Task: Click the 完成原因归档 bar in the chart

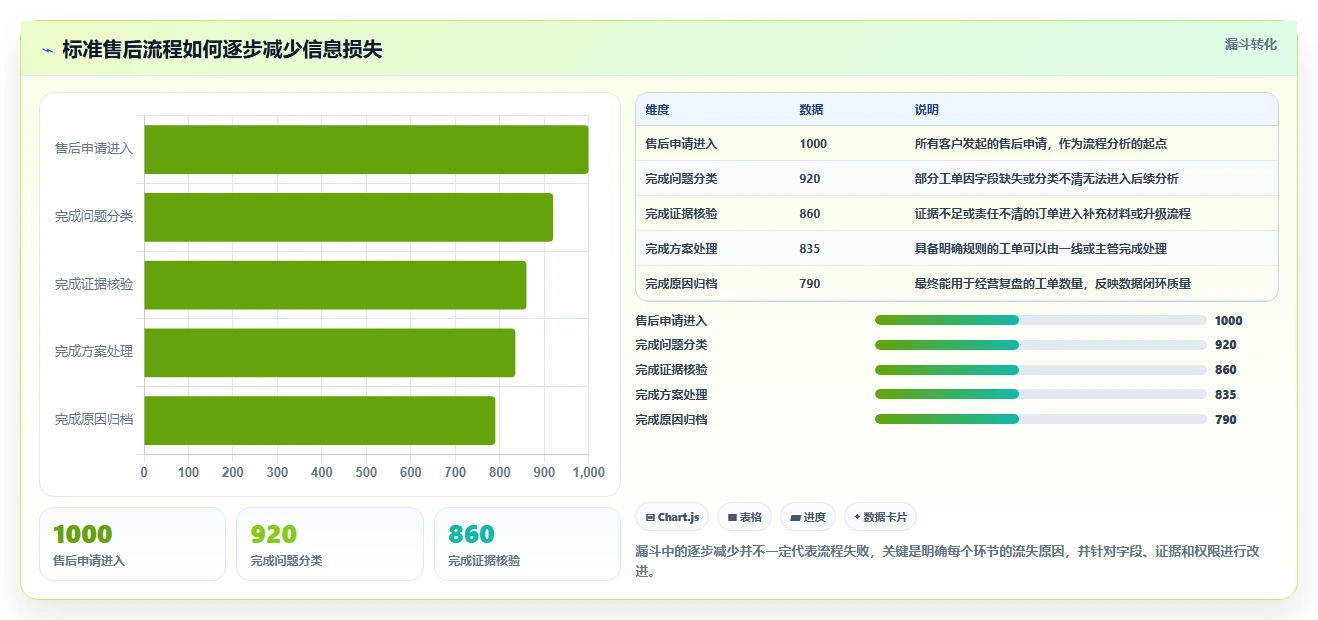Action: (x=319, y=420)
